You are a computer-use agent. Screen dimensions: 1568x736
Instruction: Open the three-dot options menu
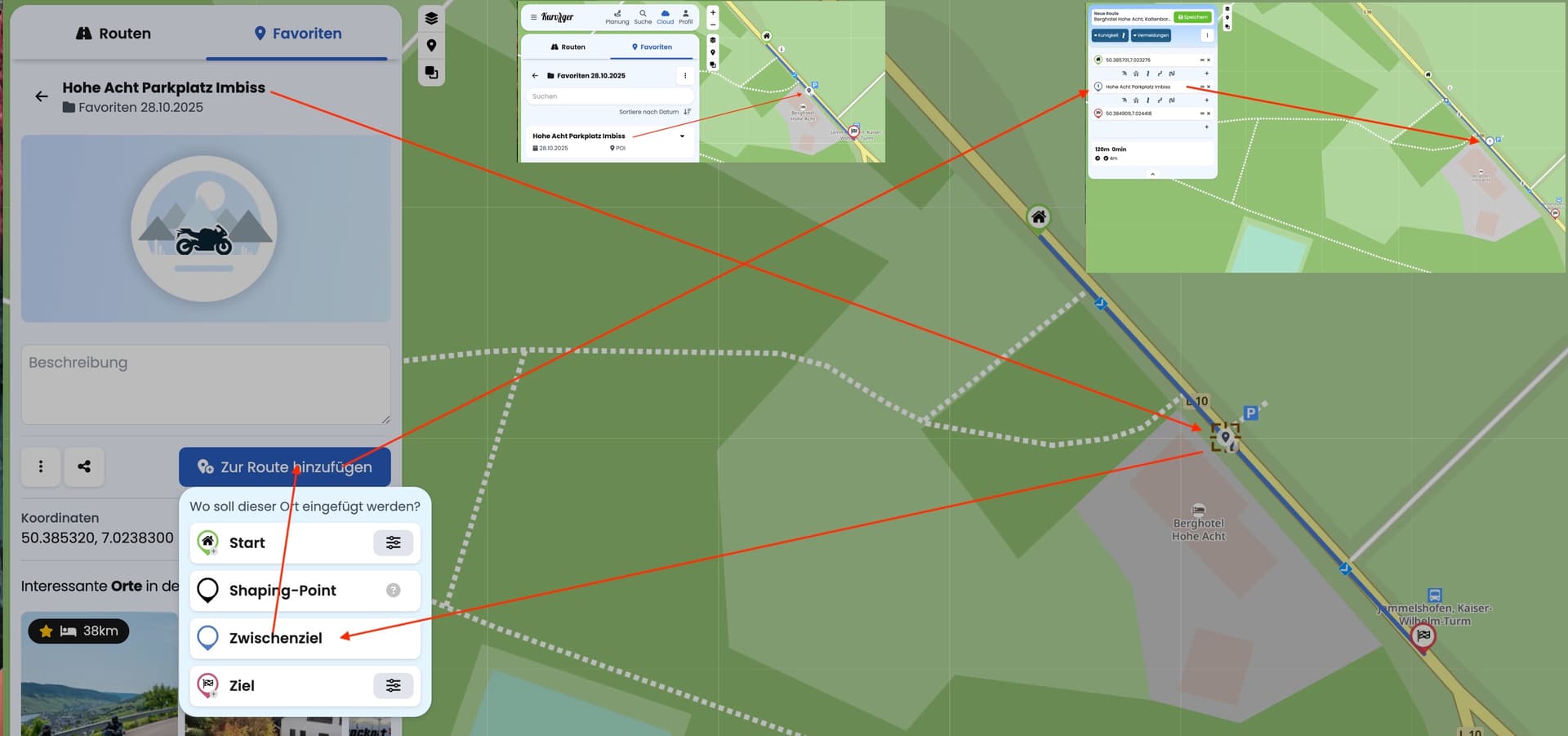pos(41,466)
